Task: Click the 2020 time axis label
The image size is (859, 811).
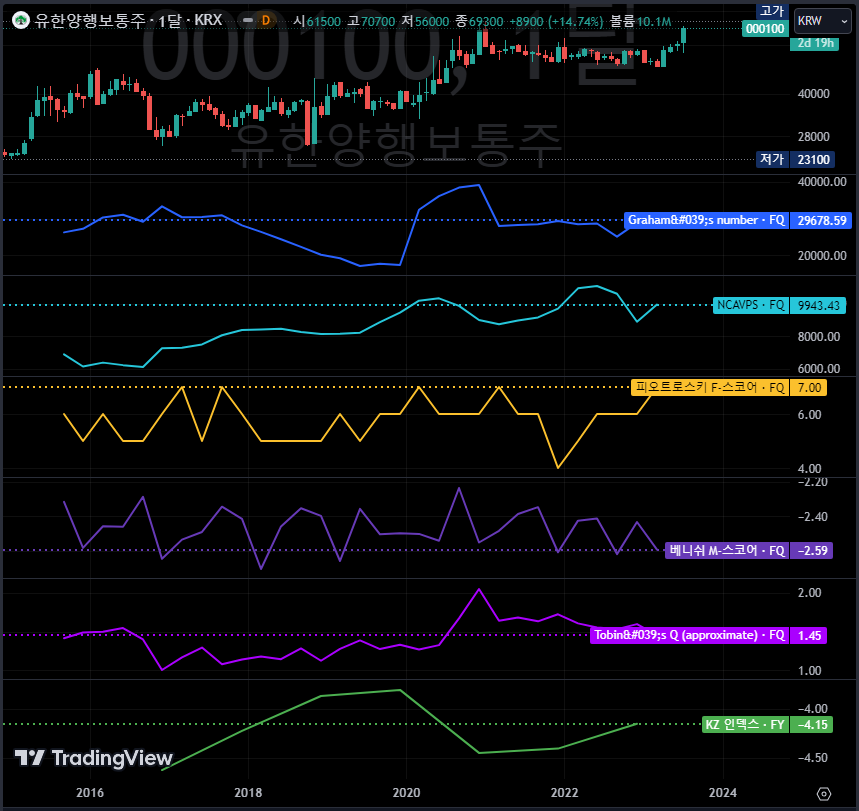Action: (406, 793)
